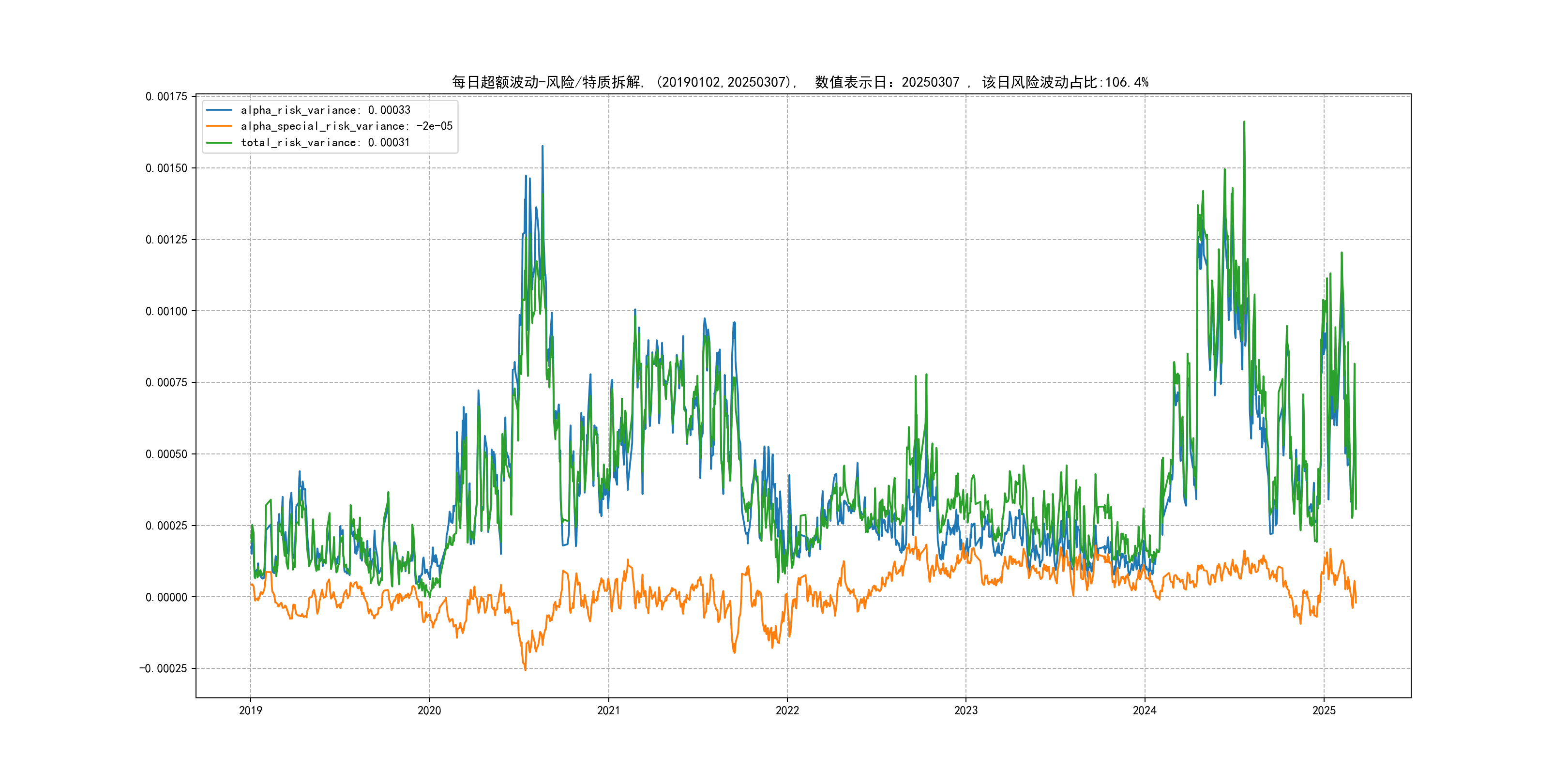Click the green total_risk_variance legend line
1568x784 pixels.
click(x=219, y=142)
